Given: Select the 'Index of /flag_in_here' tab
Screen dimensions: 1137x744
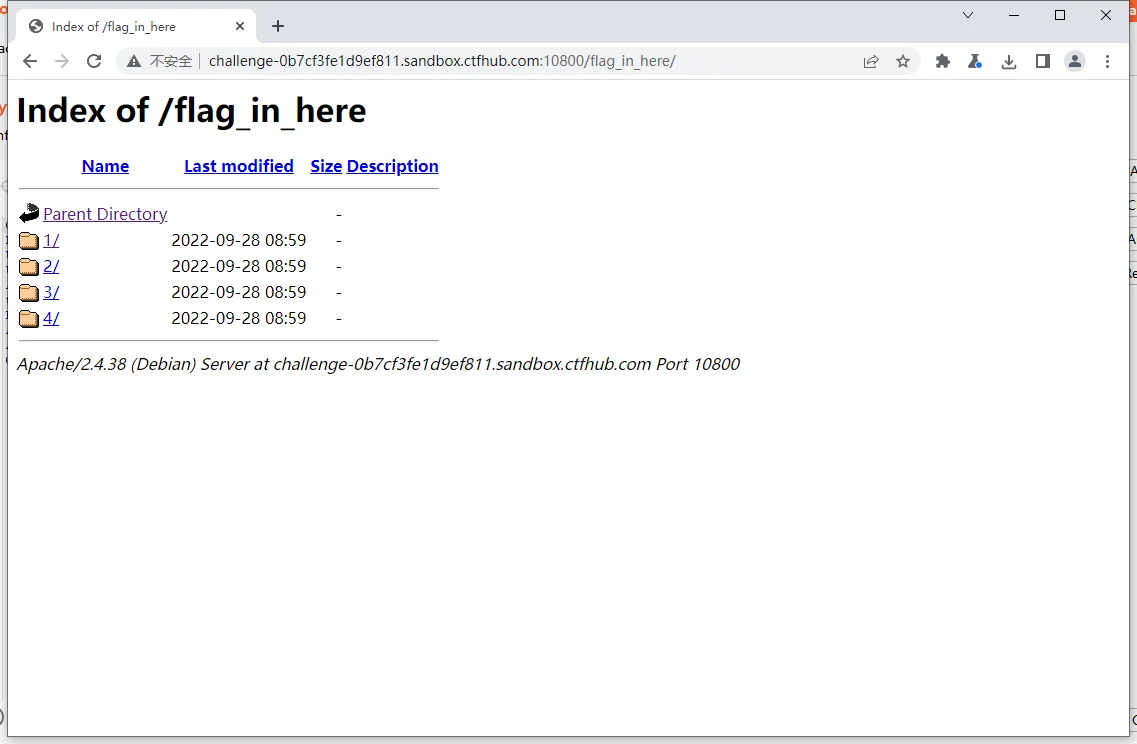Looking at the screenshot, I should pos(113,26).
